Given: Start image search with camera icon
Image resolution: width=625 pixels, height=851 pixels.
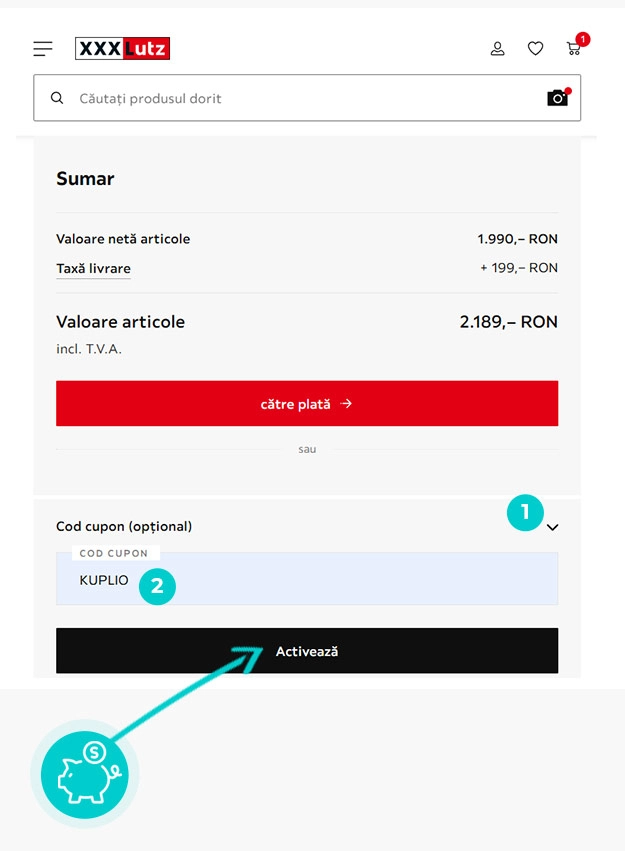Looking at the screenshot, I should [x=557, y=98].
